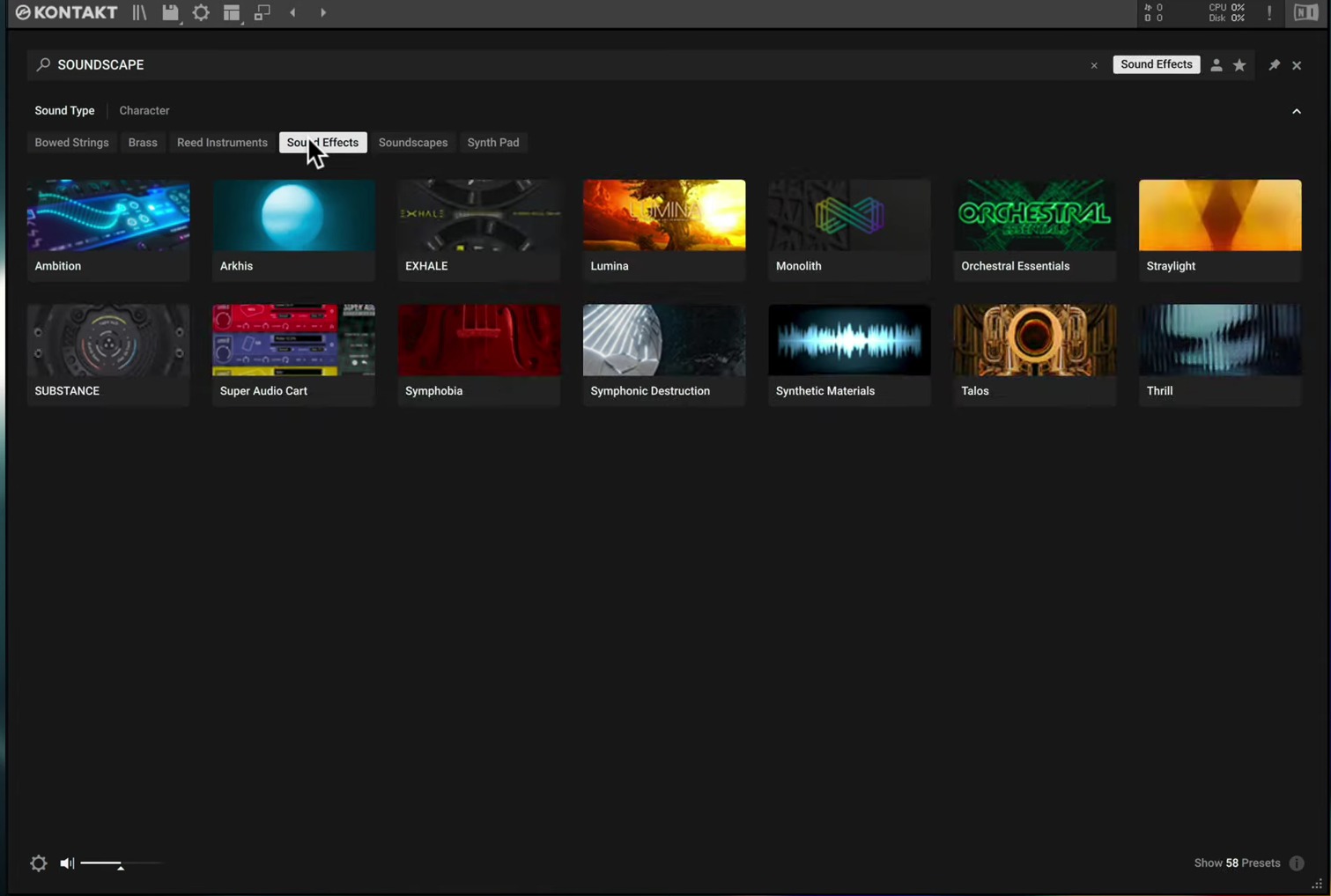The width and height of the screenshot is (1331, 896).
Task: Toggle the Brass tag filter
Action: point(143,143)
